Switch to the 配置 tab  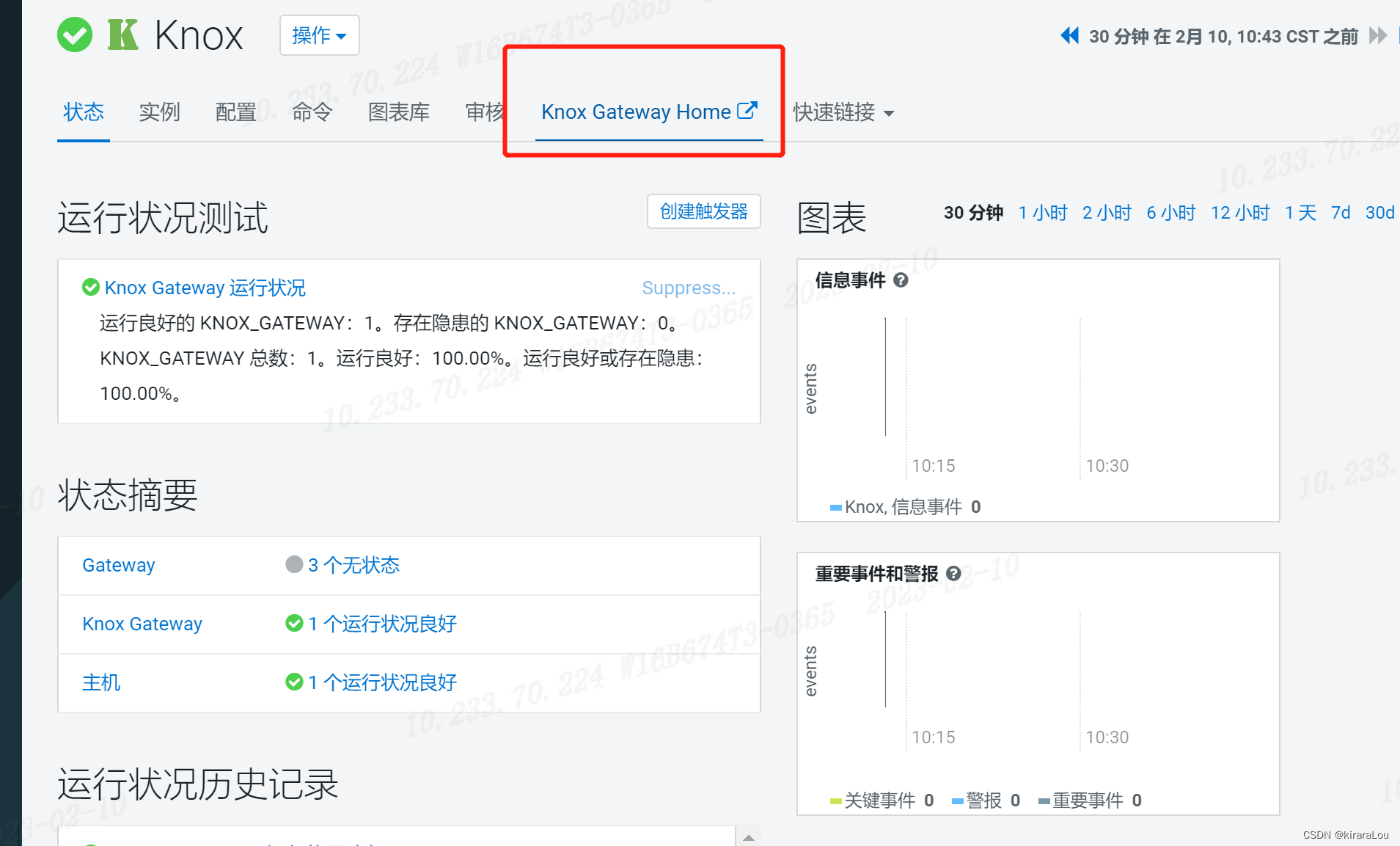click(235, 112)
